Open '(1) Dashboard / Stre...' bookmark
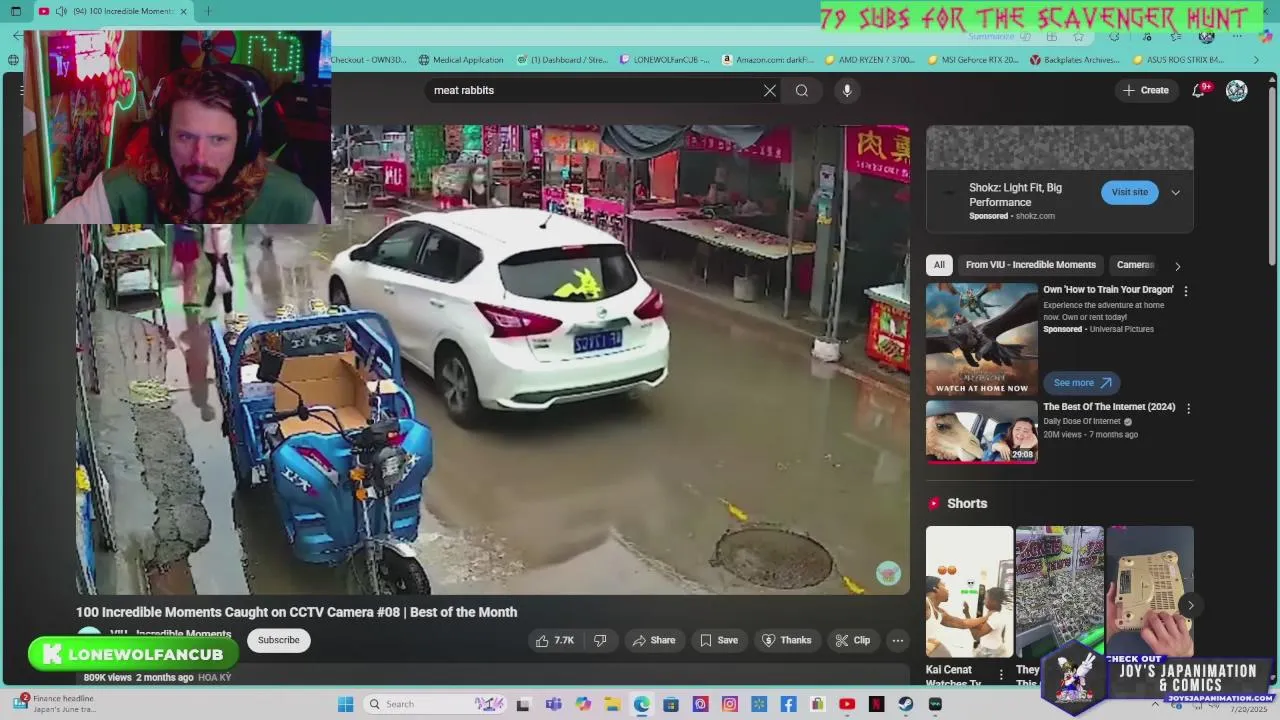This screenshot has width=1280, height=720. tap(563, 60)
